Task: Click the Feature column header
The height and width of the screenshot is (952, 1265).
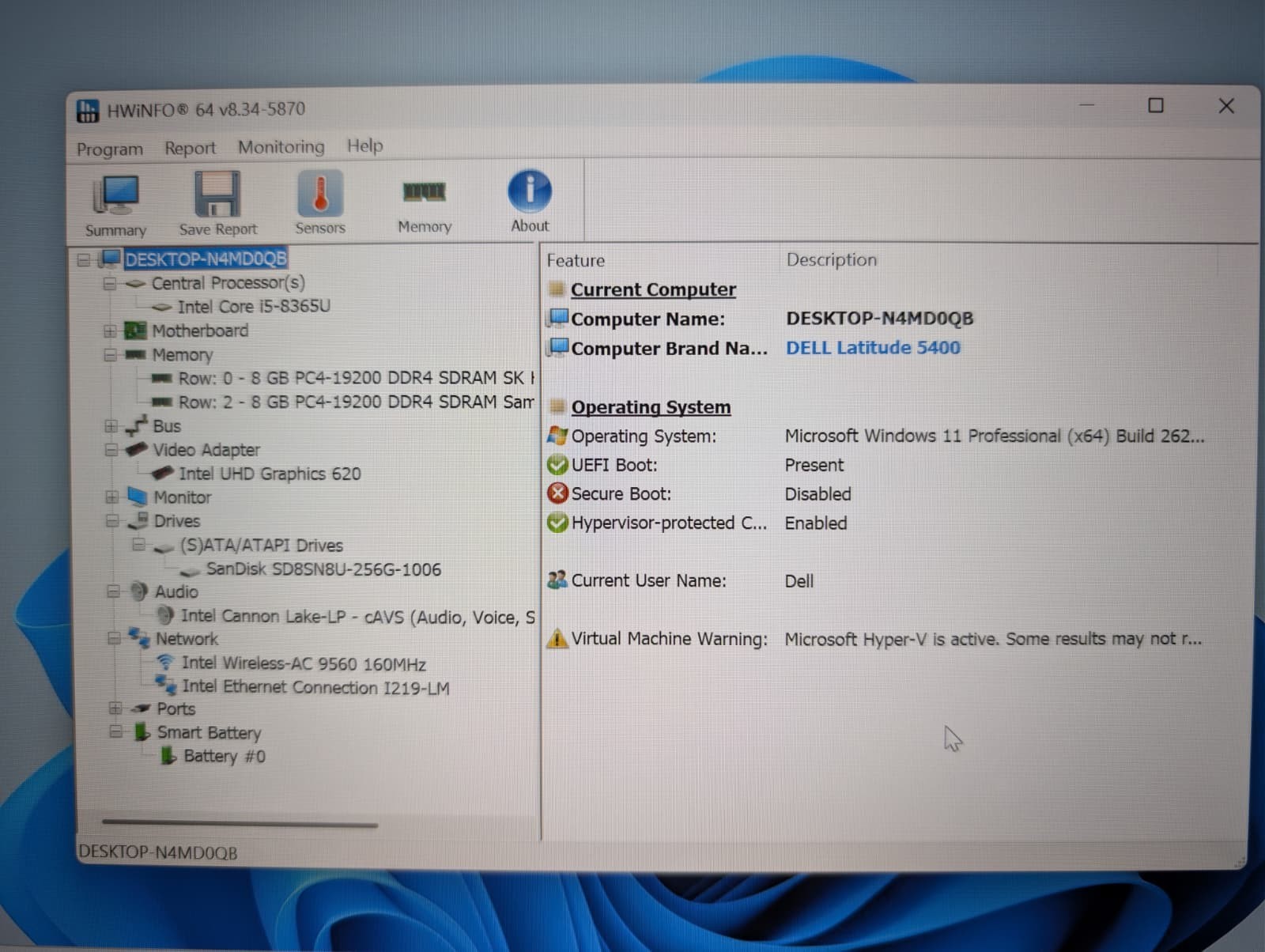Action: (x=576, y=260)
